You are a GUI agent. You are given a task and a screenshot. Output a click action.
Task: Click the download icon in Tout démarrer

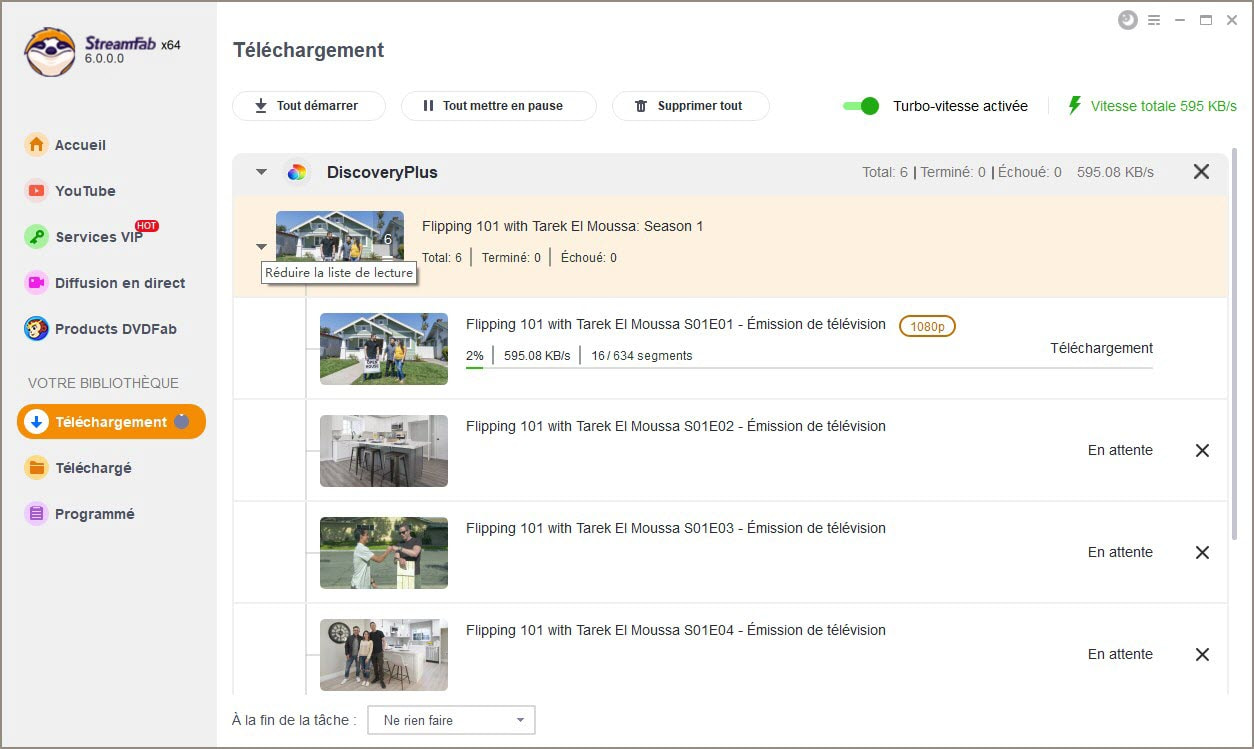coord(261,106)
